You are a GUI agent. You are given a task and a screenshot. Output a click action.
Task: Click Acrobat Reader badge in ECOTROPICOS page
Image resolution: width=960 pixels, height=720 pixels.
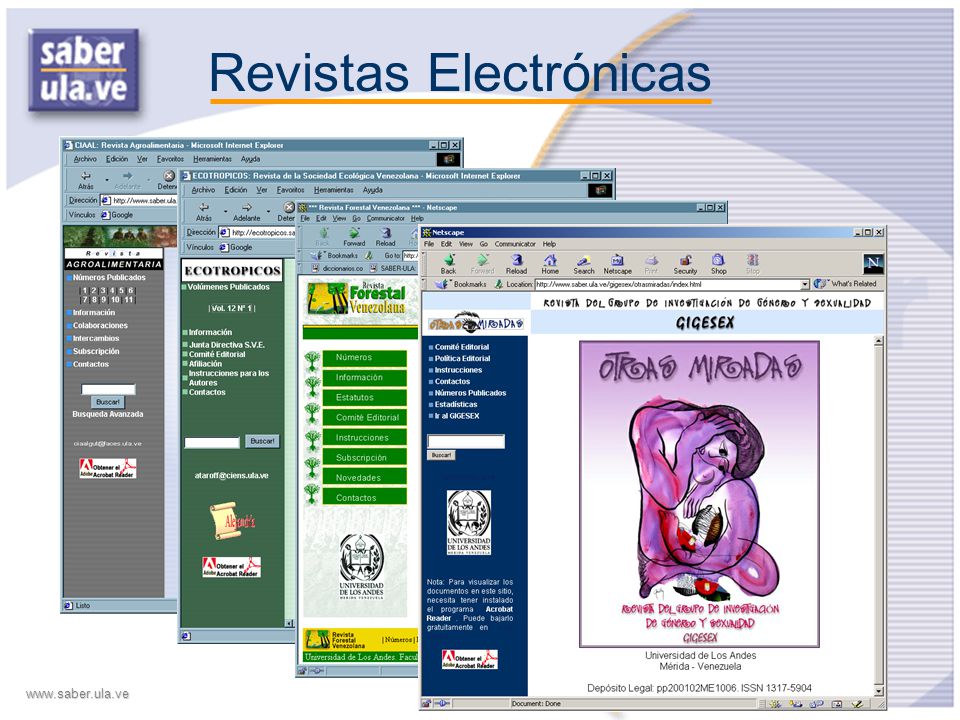(x=231, y=567)
